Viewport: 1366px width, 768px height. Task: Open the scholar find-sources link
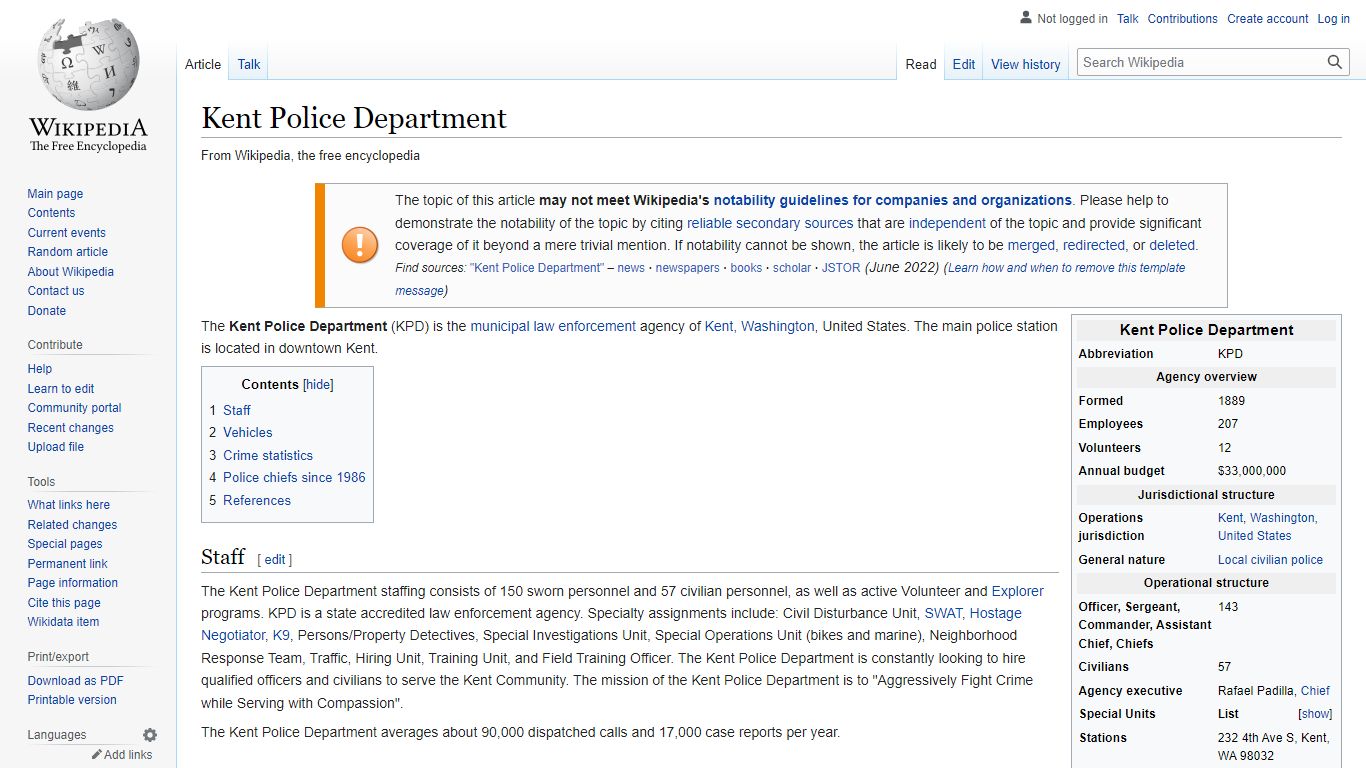pyautogui.click(x=792, y=268)
